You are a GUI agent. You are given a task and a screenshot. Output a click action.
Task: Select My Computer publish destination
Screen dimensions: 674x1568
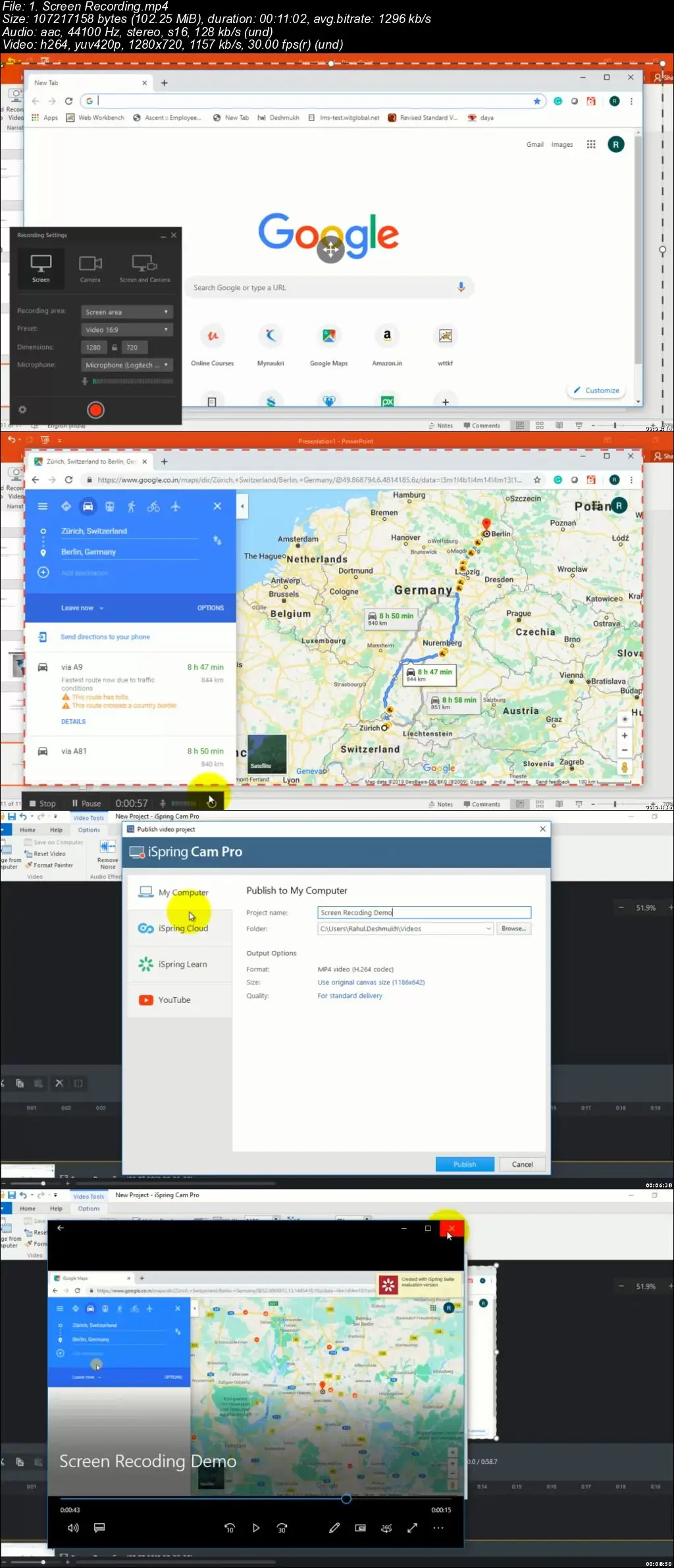tap(179, 892)
